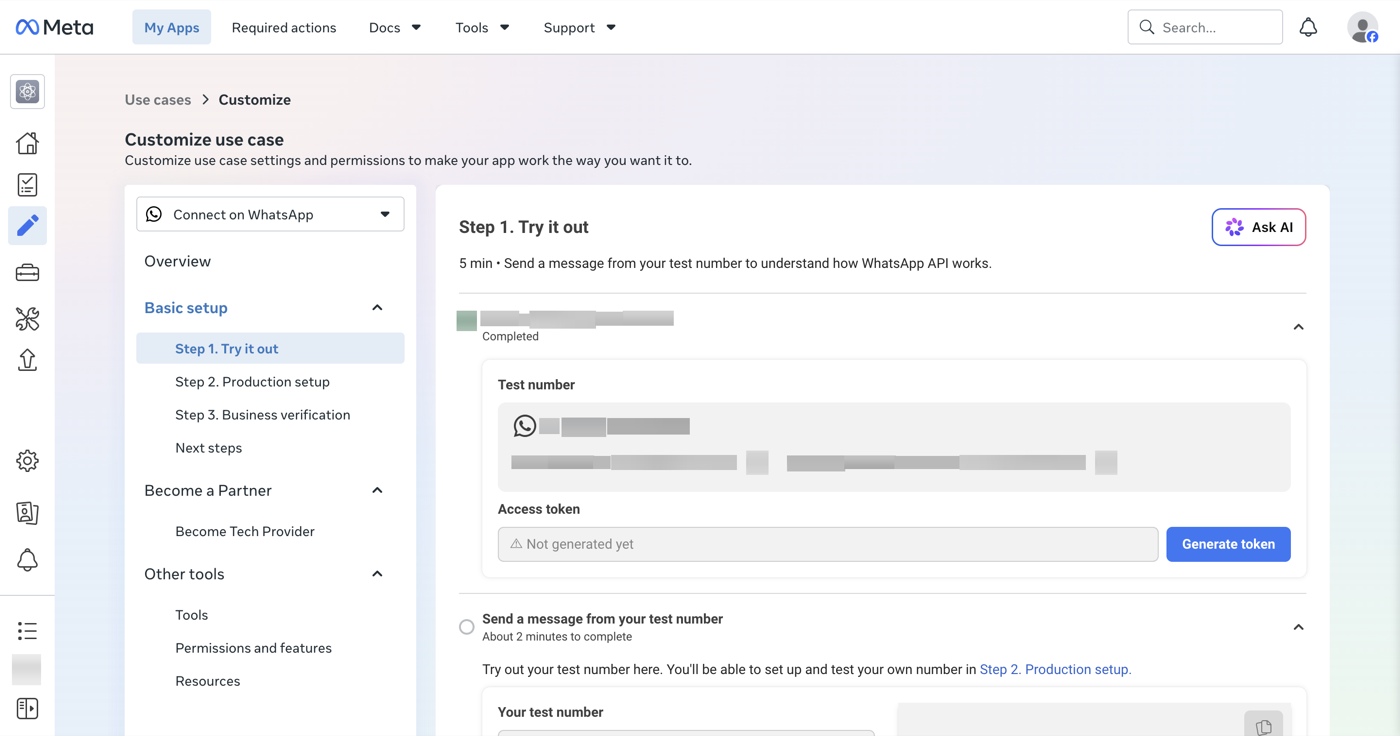
Task: Click the Ask AI button
Action: pos(1259,227)
